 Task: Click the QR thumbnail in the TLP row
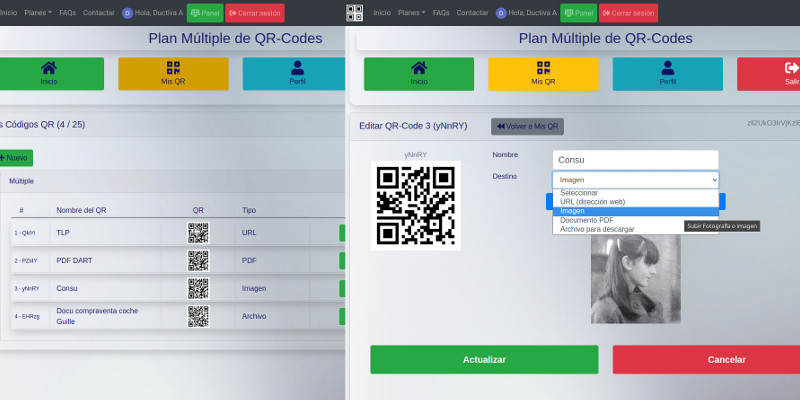pyautogui.click(x=198, y=233)
